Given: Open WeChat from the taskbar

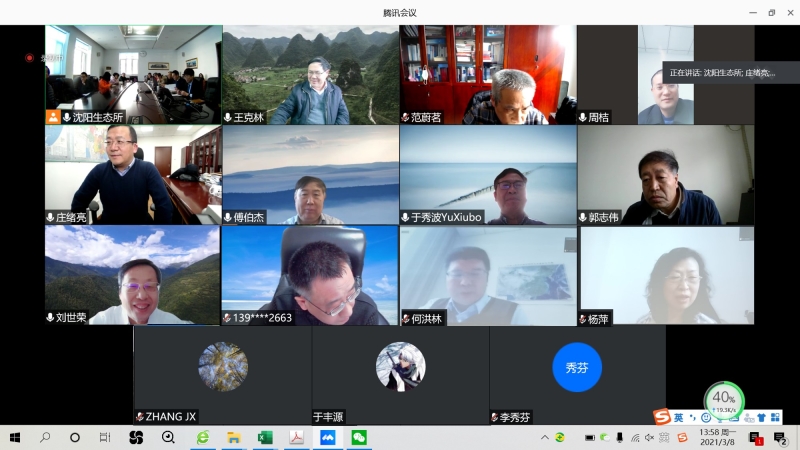Looking at the screenshot, I should [358, 438].
